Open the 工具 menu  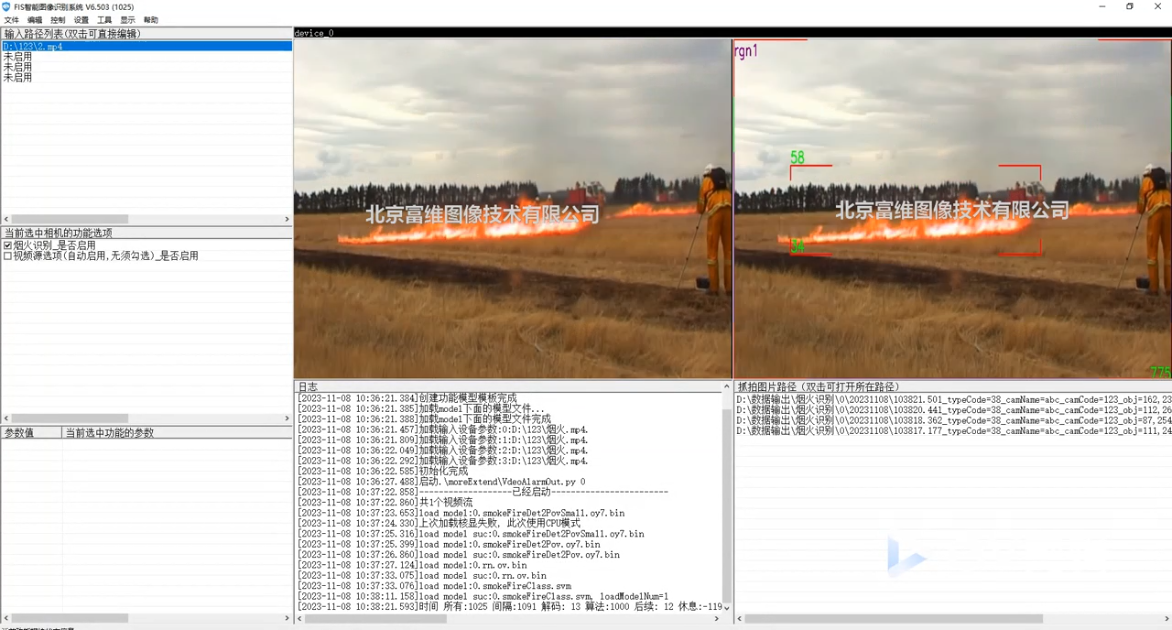click(105, 20)
